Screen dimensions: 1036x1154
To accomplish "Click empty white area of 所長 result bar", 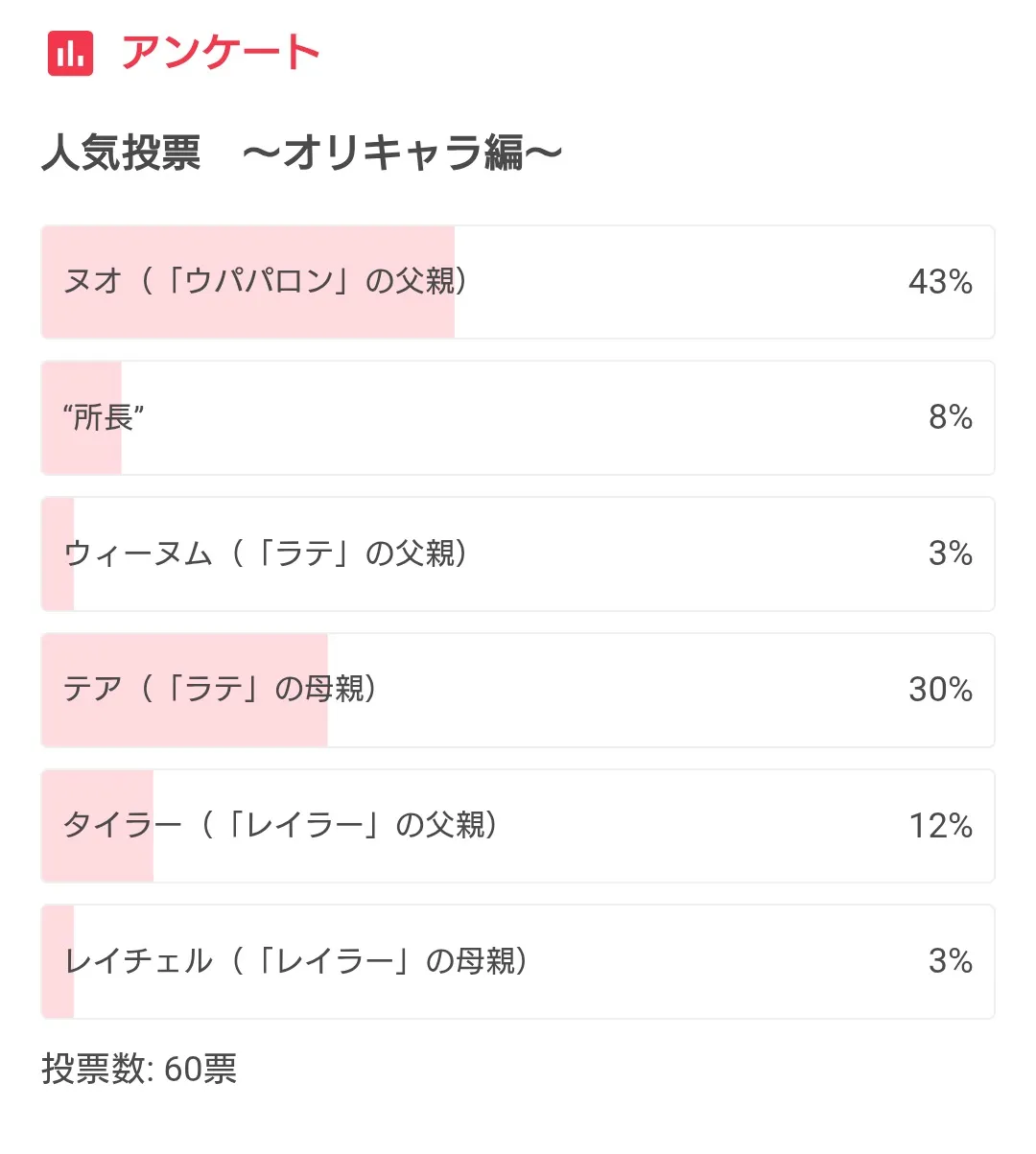I will [528, 417].
